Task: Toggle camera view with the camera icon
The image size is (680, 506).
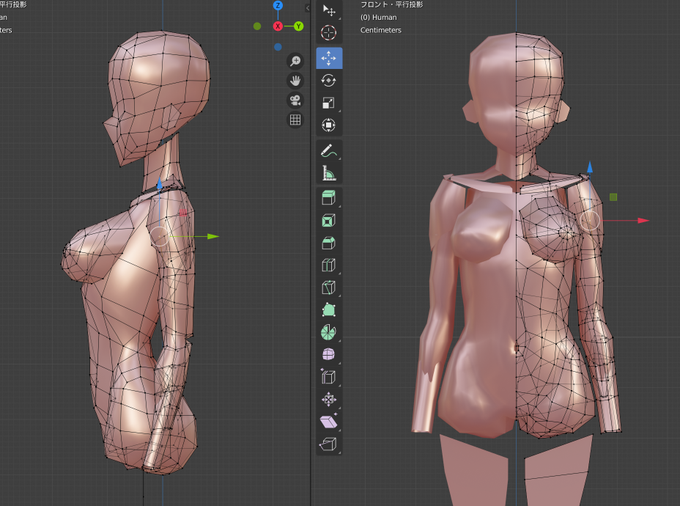Action: [x=295, y=100]
